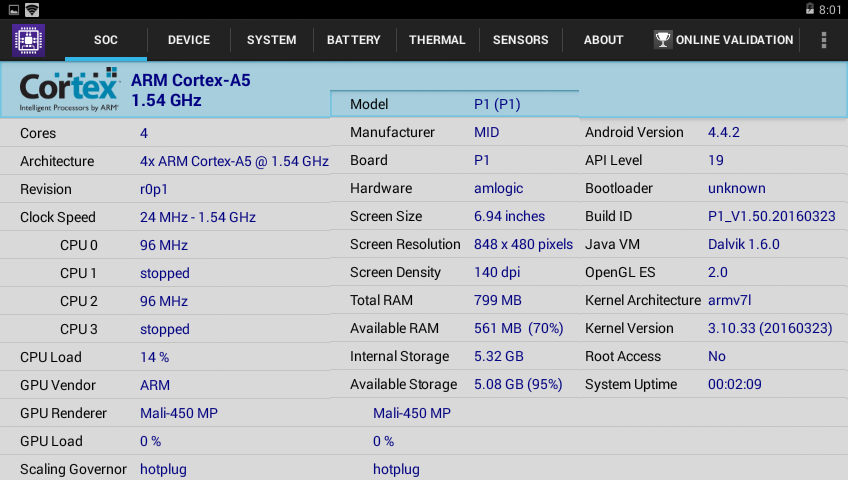Open the BATTERY tab
The height and width of the screenshot is (480, 848).
[354, 40]
